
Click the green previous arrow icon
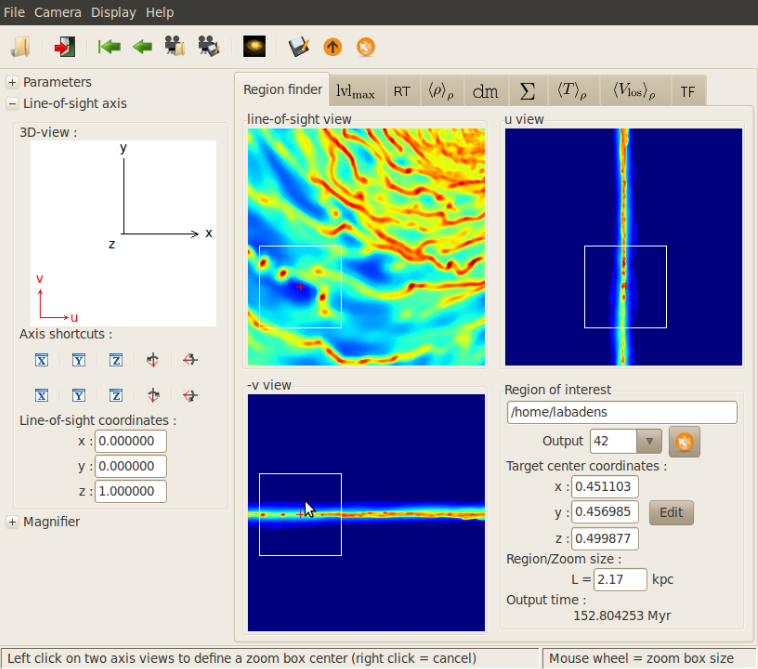(143, 47)
